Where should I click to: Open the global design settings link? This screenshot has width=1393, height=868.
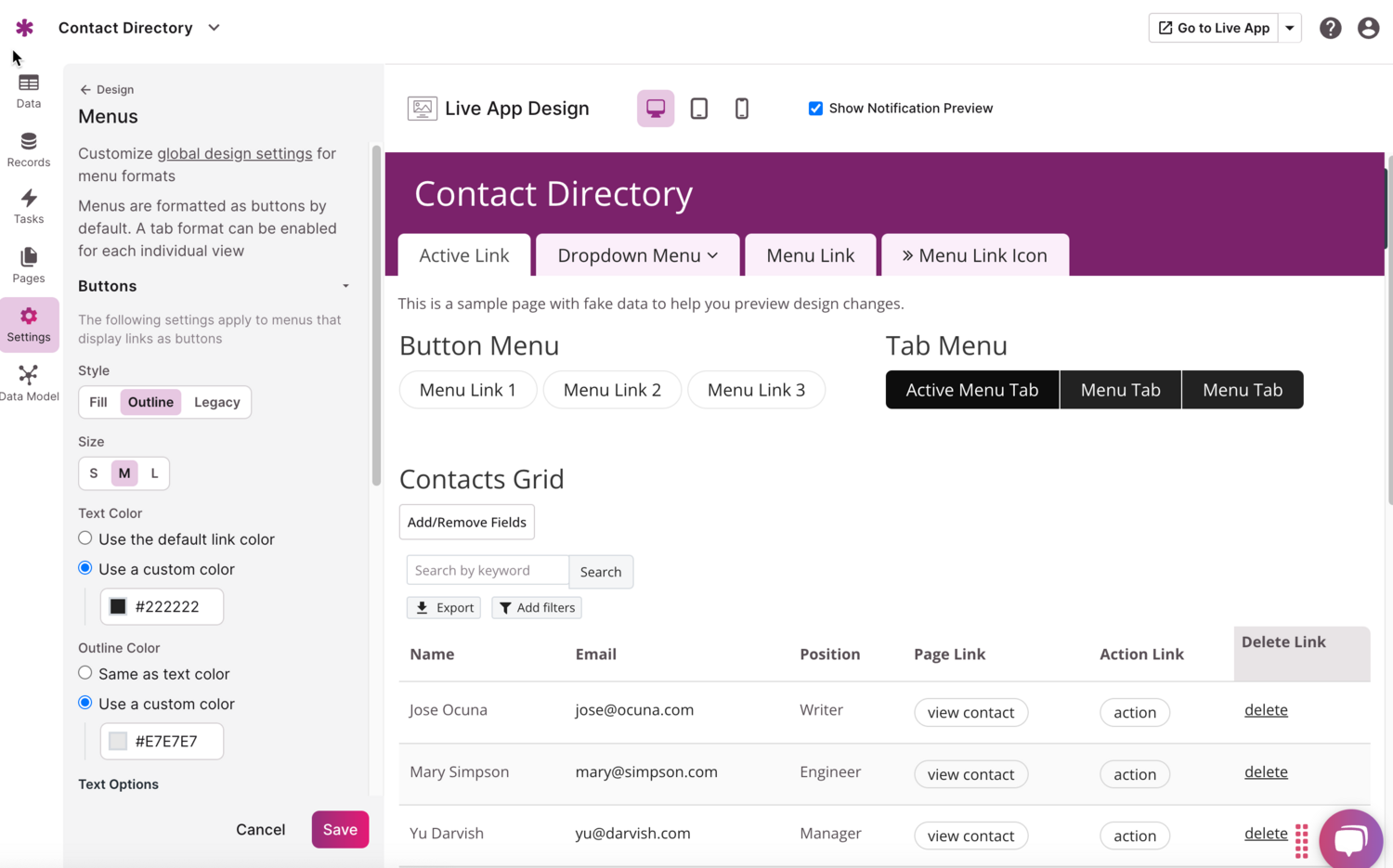click(234, 153)
